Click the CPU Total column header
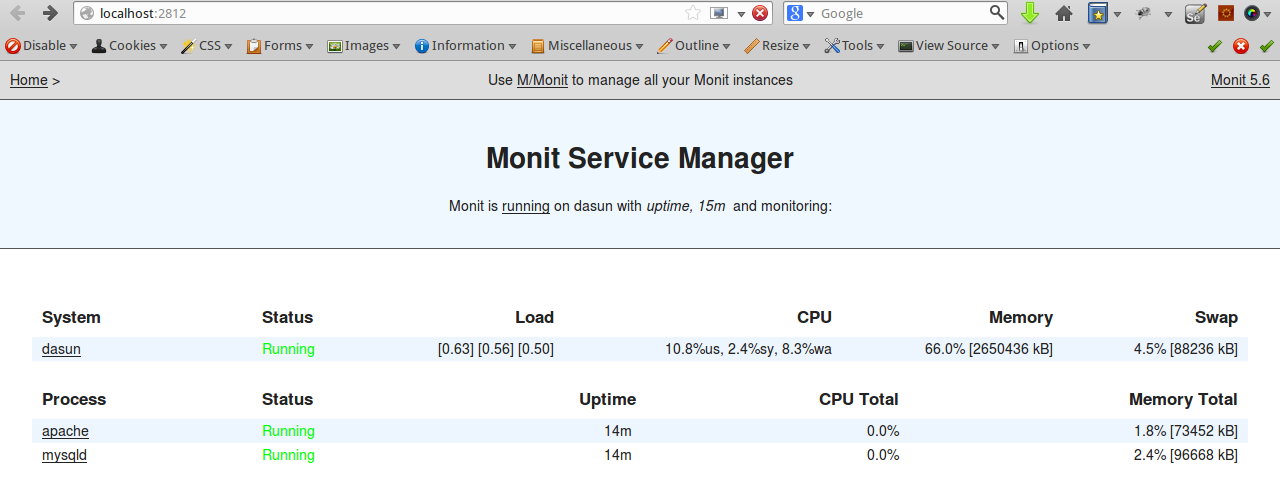The height and width of the screenshot is (501, 1280). 859,399
